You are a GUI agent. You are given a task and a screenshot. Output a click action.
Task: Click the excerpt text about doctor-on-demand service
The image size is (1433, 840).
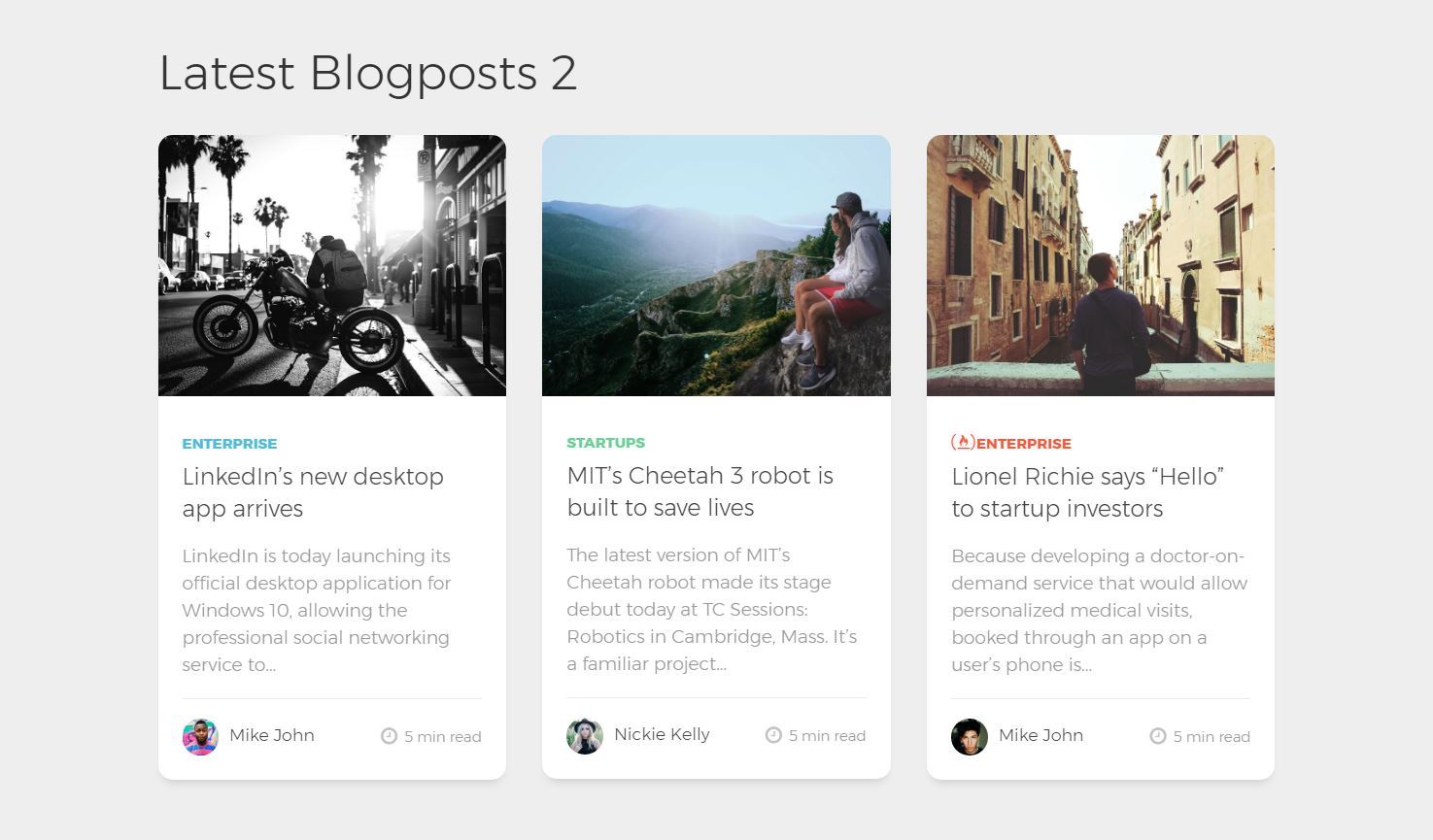pos(1099,610)
